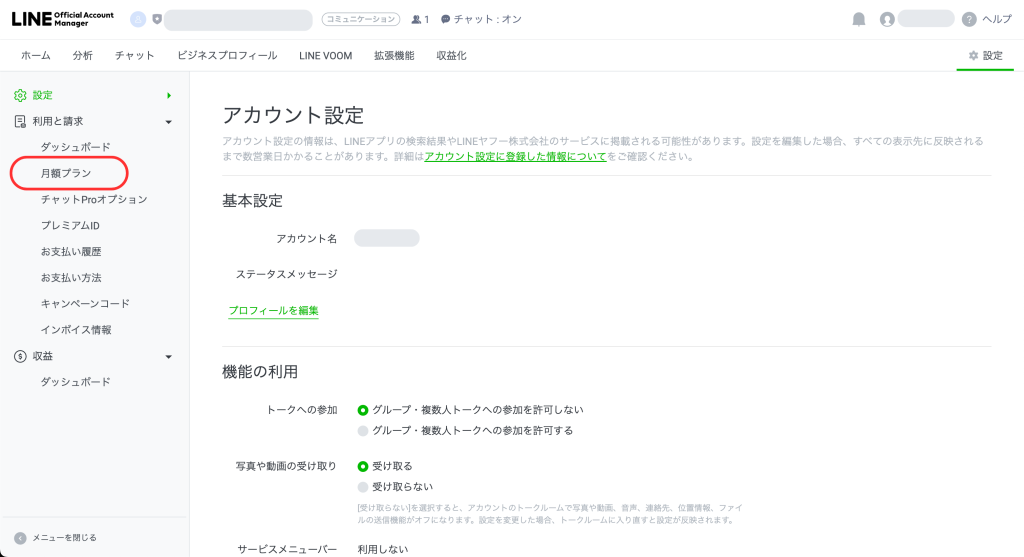Click the gear icon beside sidebar 設定

[x=20, y=95]
